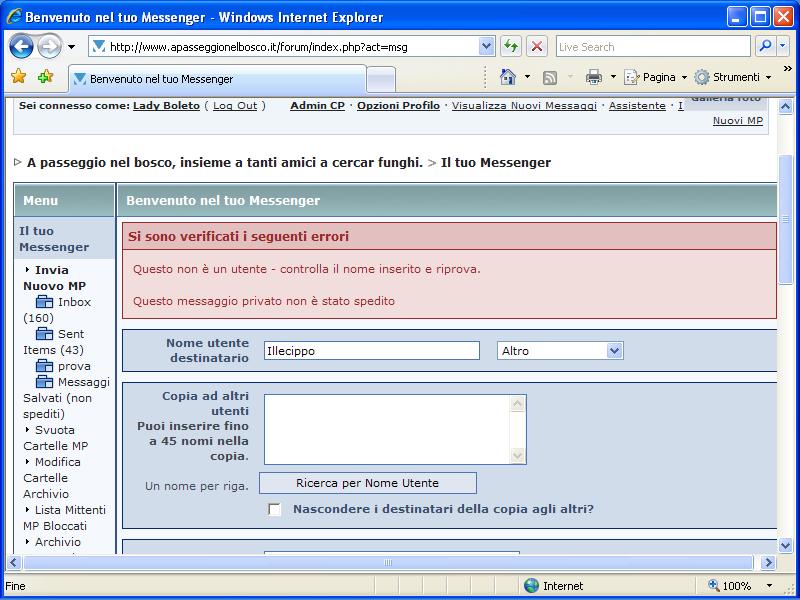
Task: Click the browser Back arrow button
Action: tap(22, 47)
